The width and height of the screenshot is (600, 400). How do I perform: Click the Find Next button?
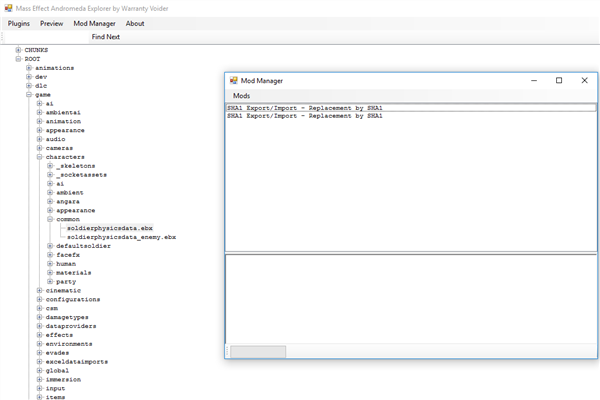[x=106, y=37]
